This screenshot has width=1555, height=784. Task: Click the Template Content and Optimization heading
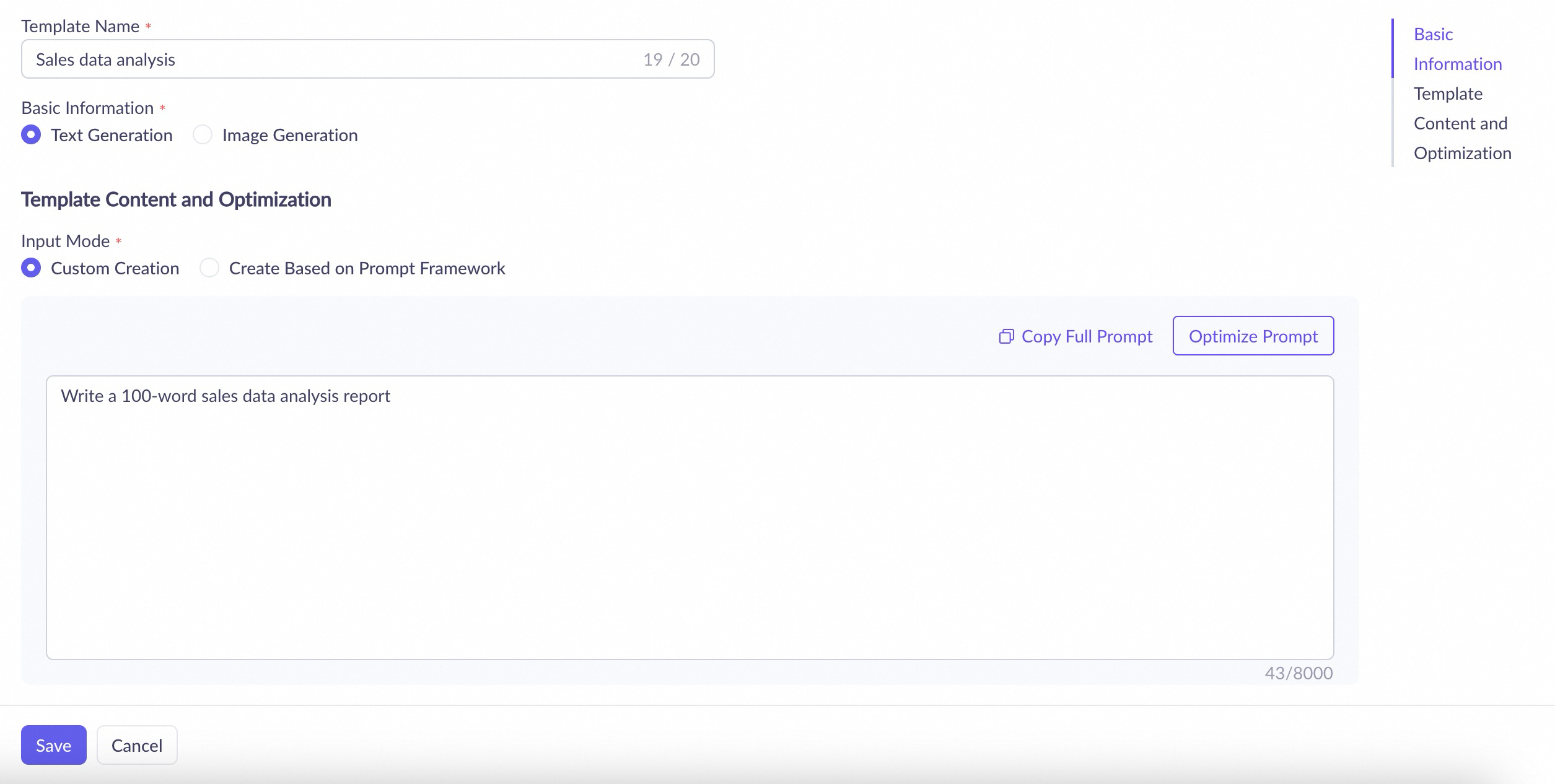point(176,199)
